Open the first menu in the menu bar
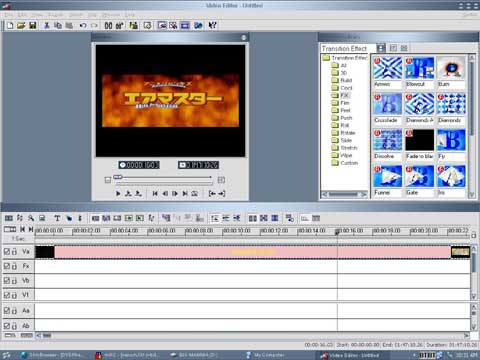This screenshot has width=480, height=360. click(x=9, y=15)
